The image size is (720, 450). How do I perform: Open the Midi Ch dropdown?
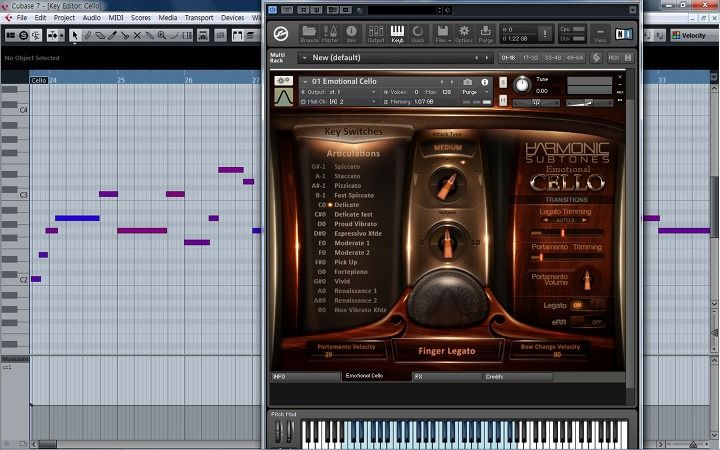(x=339, y=101)
